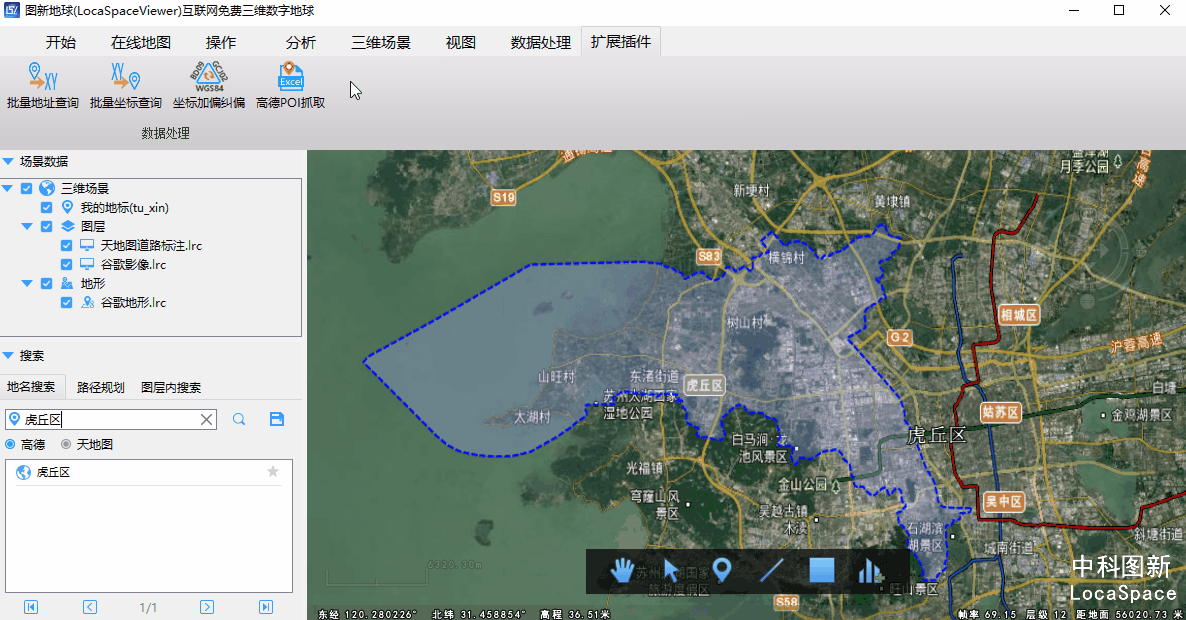
Task: Click the magnifier search icon beside search box
Action: tap(239, 419)
